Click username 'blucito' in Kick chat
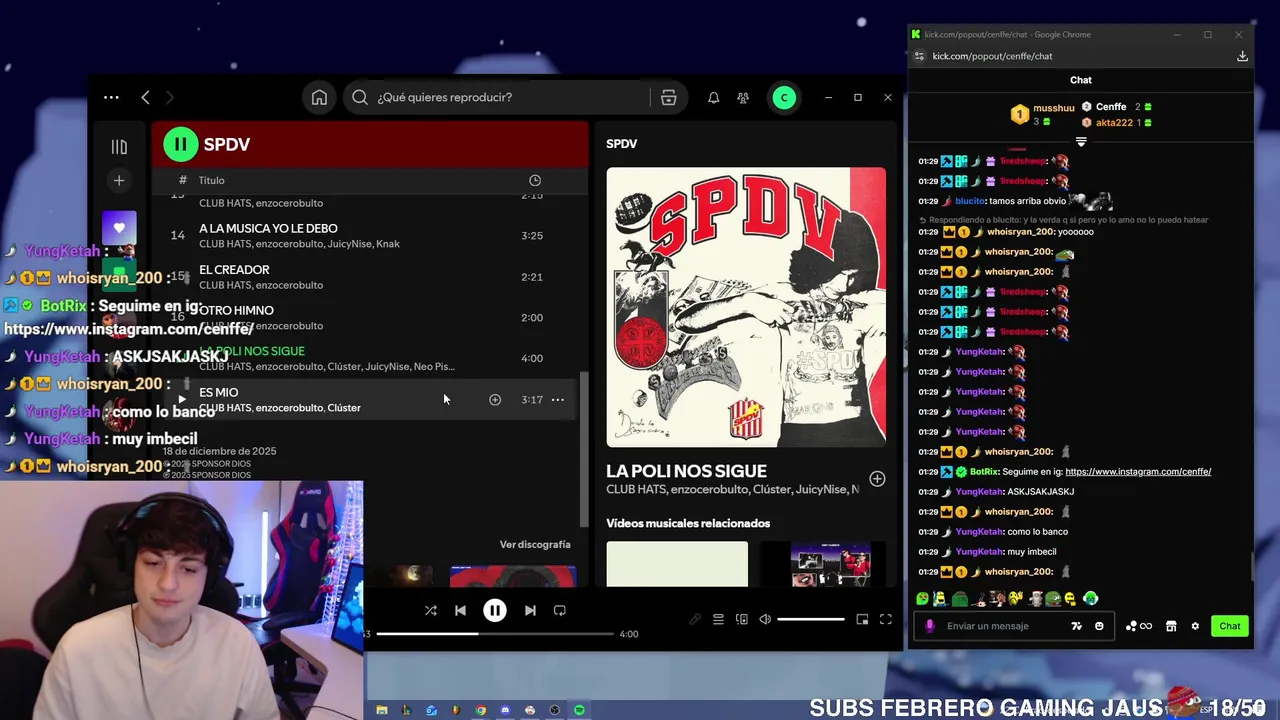 [970, 201]
